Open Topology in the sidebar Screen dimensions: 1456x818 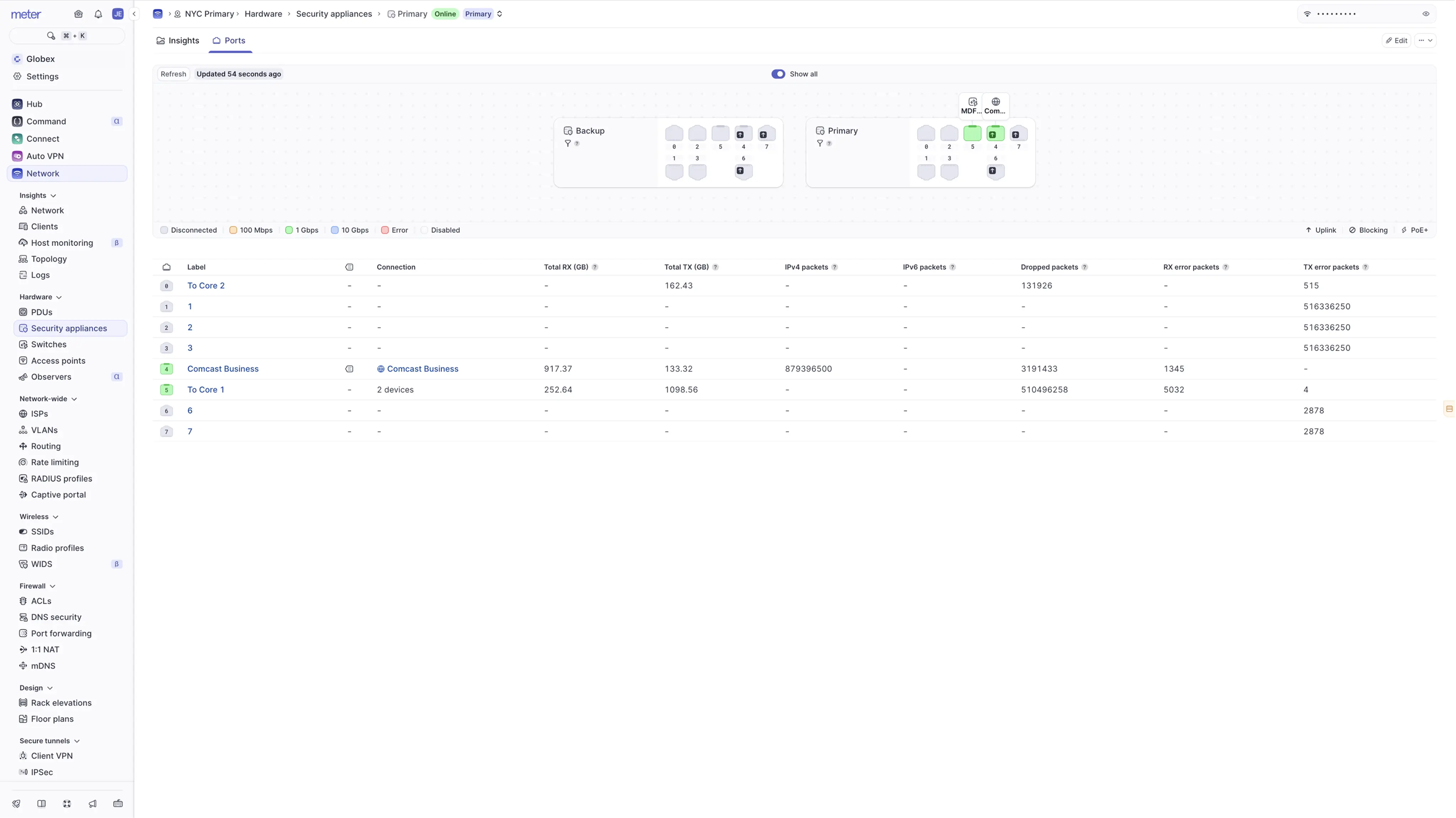[49, 259]
